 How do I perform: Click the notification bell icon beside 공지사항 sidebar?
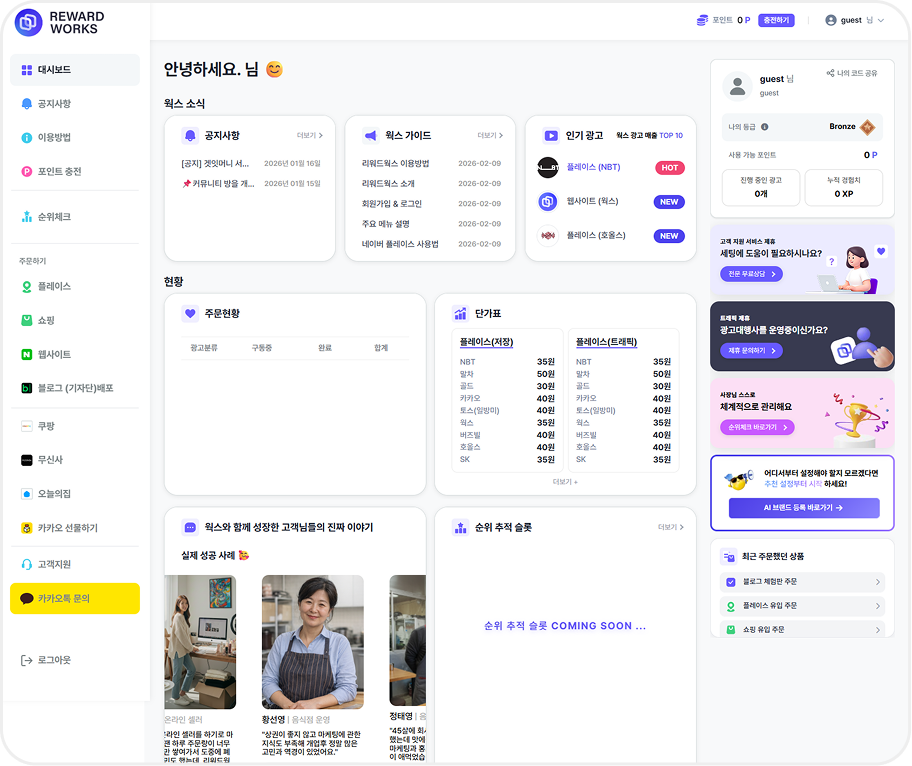coord(27,104)
